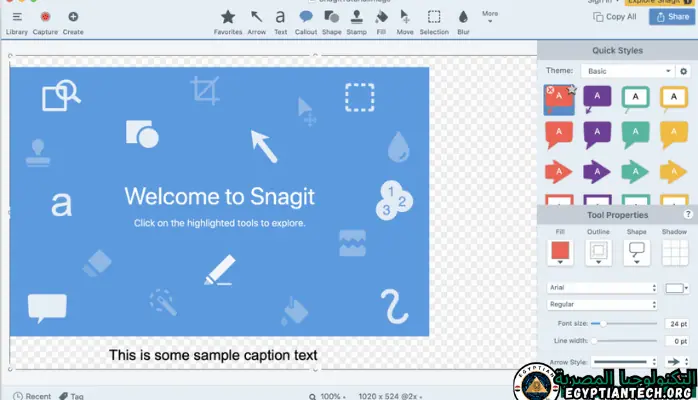The height and width of the screenshot is (400, 698).
Task: Pick a cell in the Shadow direction grid
Action: [x=672, y=251]
